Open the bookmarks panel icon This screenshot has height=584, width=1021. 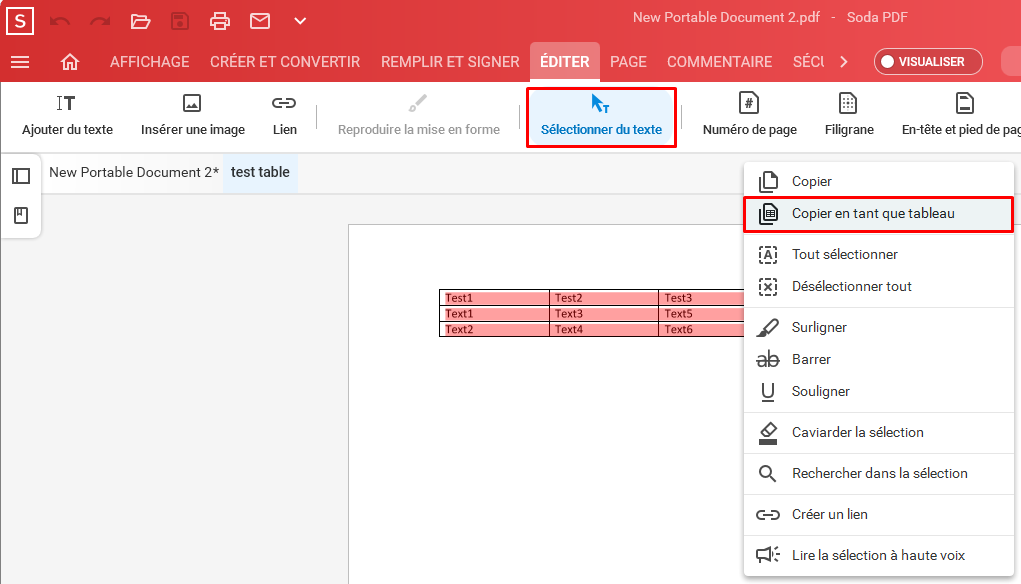click(21, 213)
